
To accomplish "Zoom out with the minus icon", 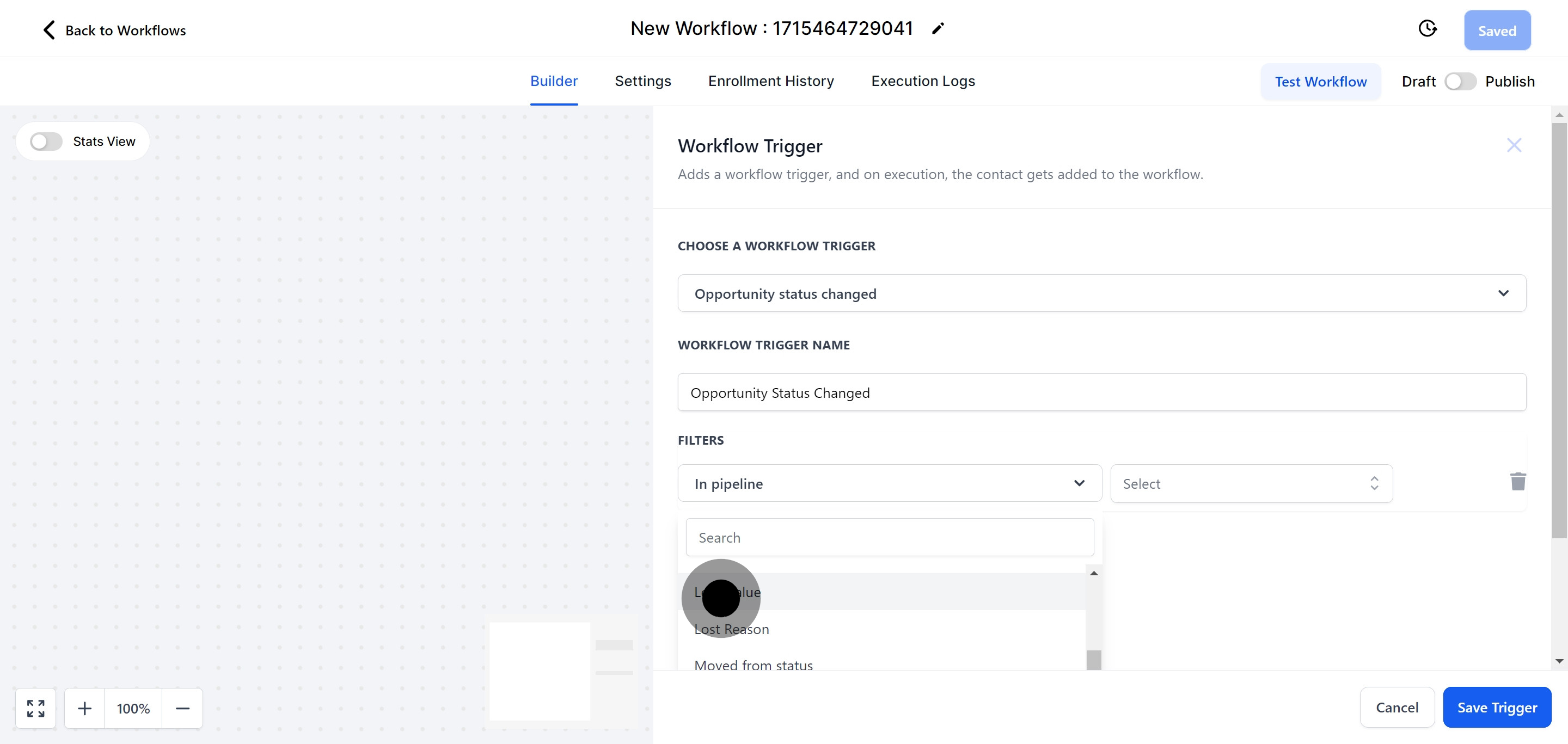I will 182,708.
